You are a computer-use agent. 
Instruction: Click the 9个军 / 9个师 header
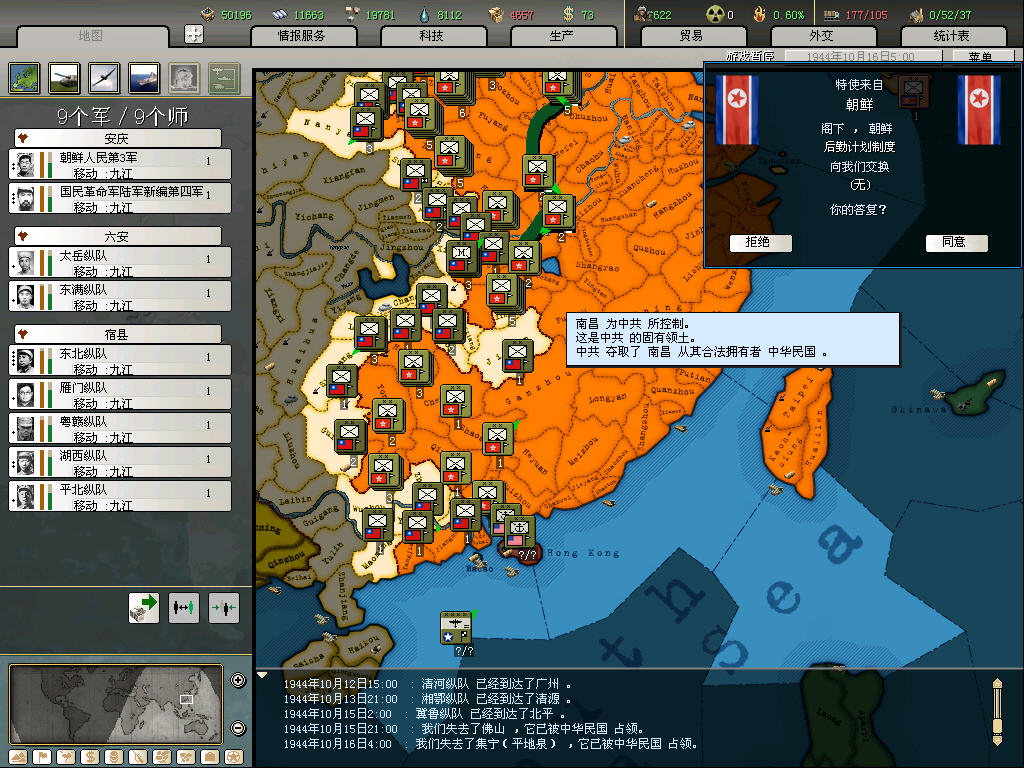coord(123,116)
